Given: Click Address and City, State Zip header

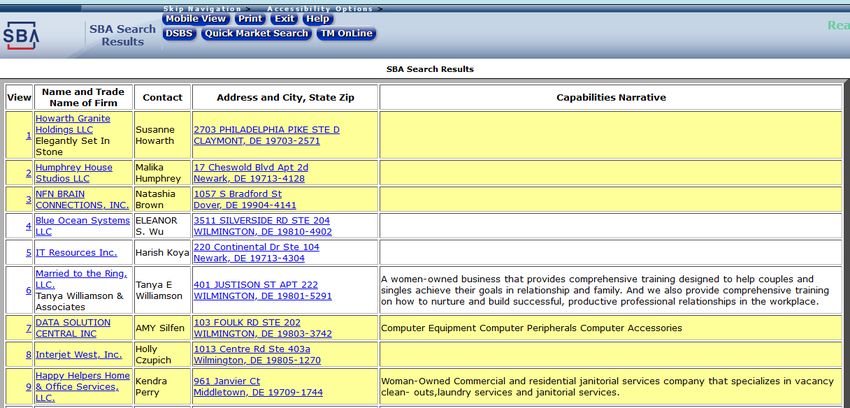Looking at the screenshot, I should [285, 98].
